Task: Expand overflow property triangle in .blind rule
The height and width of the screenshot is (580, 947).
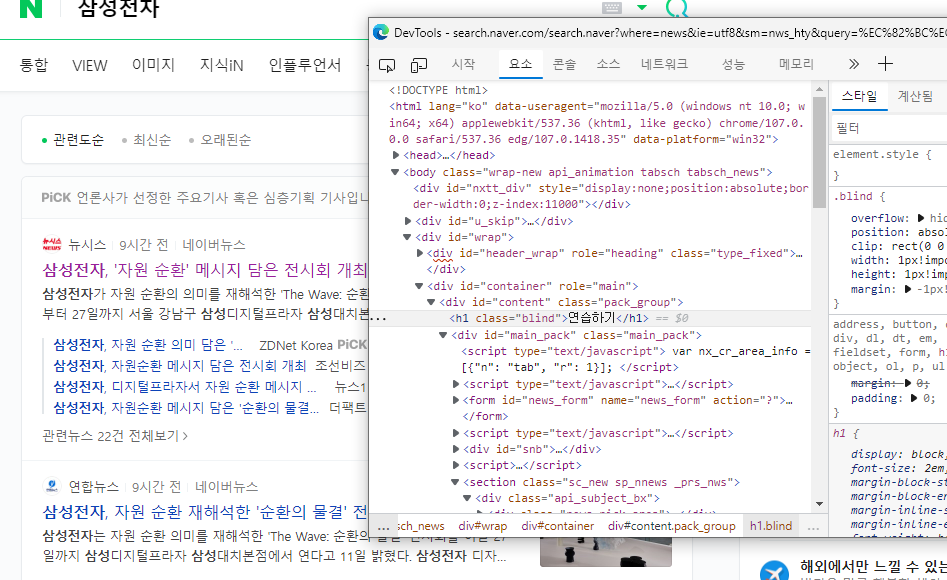Action: click(920, 218)
